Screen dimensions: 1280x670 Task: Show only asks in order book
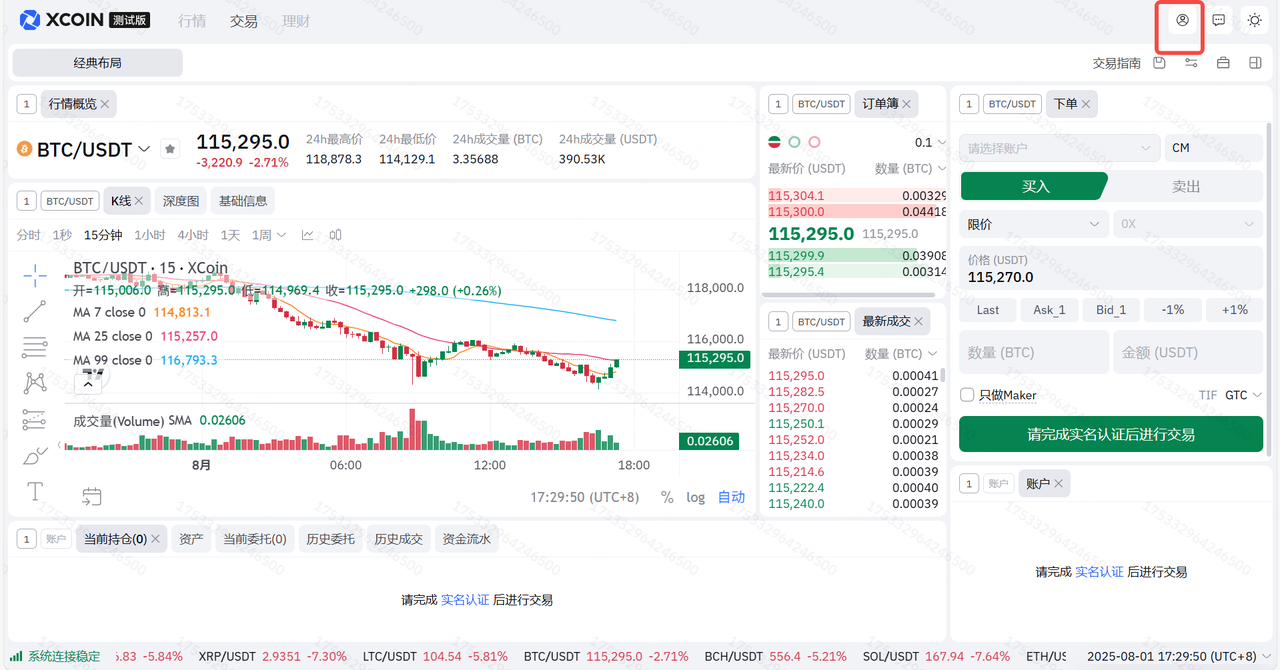pyautogui.click(x=814, y=142)
